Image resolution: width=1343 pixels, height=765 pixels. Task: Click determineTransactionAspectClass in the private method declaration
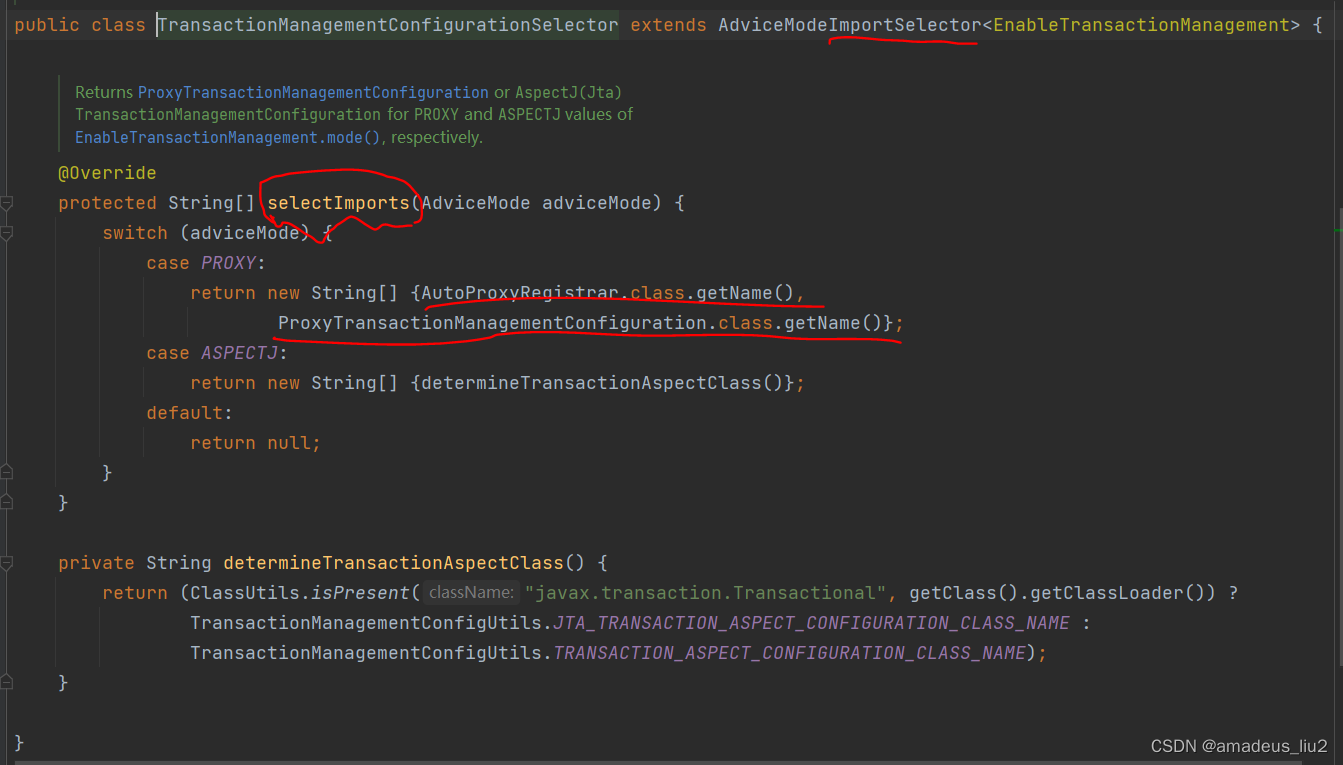point(393,563)
